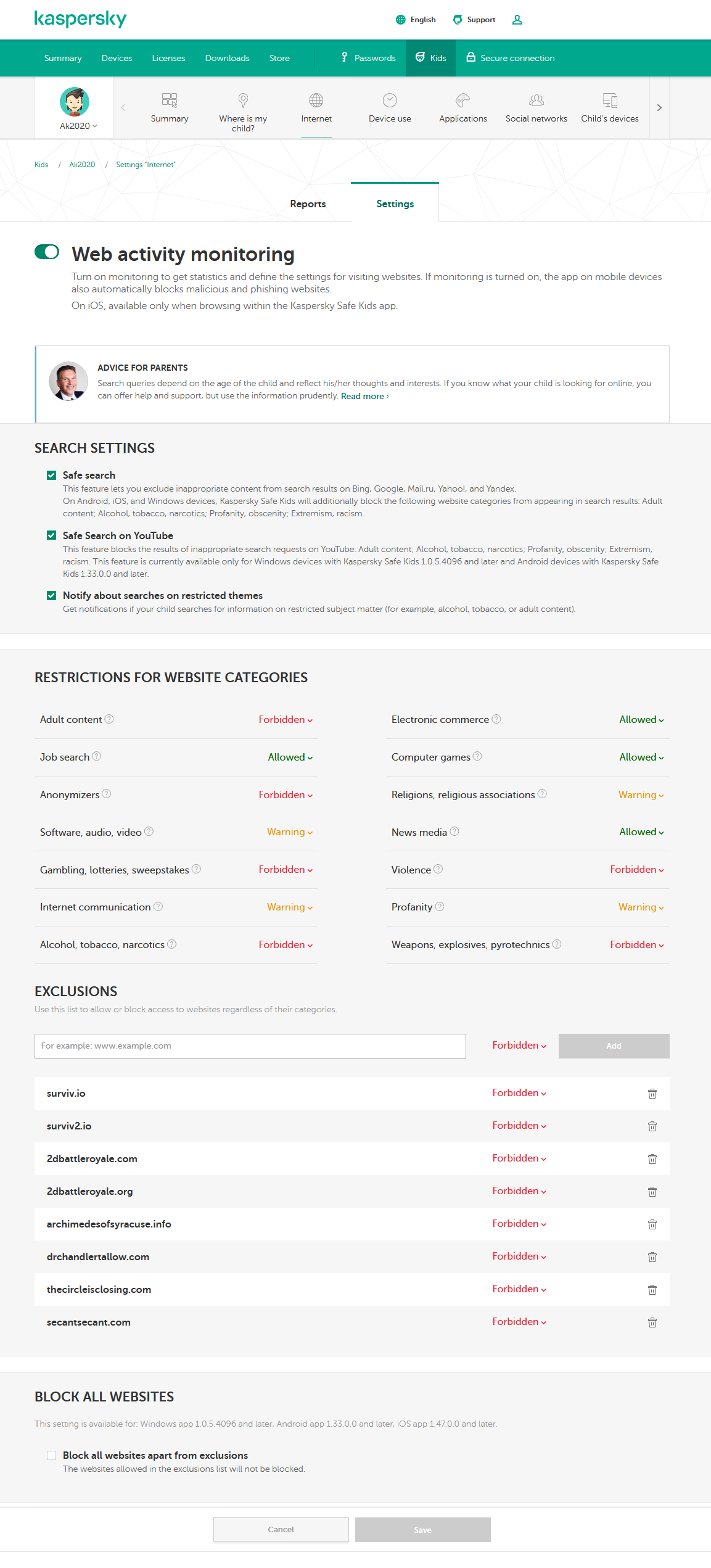Open the Support link
Image resolution: width=711 pixels, height=1568 pixels.
point(474,20)
